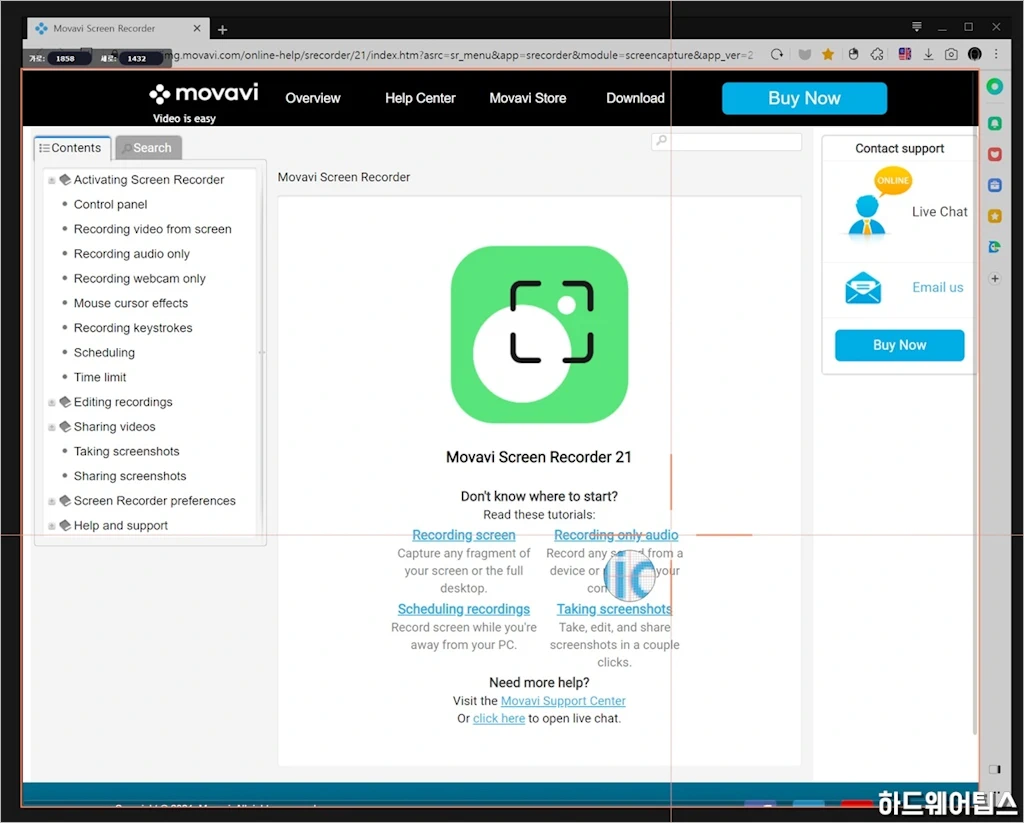The image size is (1024, 823).
Task: Open the orange star sidebar icon
Action: click(x=995, y=216)
